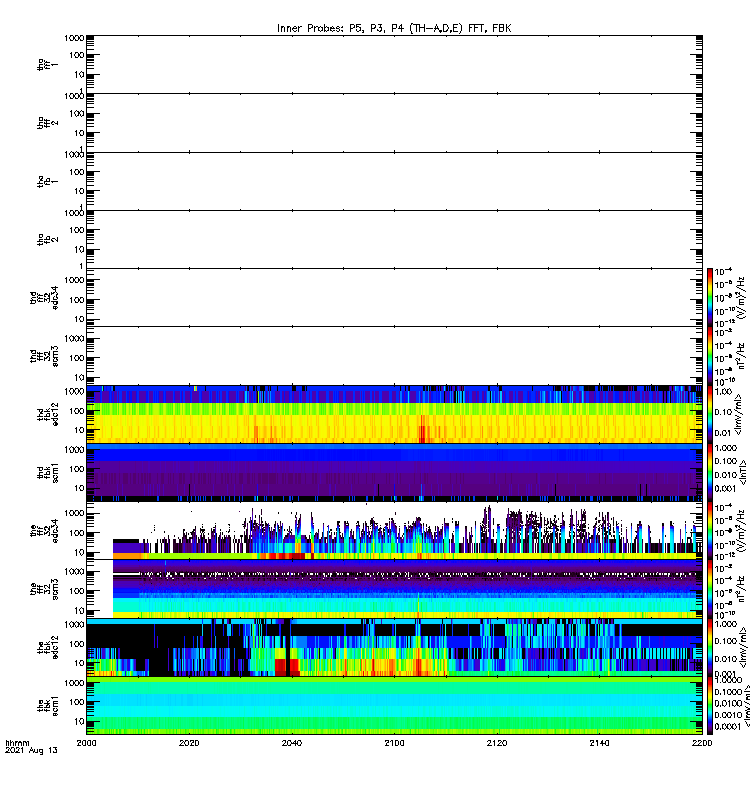This screenshot has width=750, height=800.
Task: Click the 'the fbk edc12' spectrogram panel
Action: tap(394, 647)
